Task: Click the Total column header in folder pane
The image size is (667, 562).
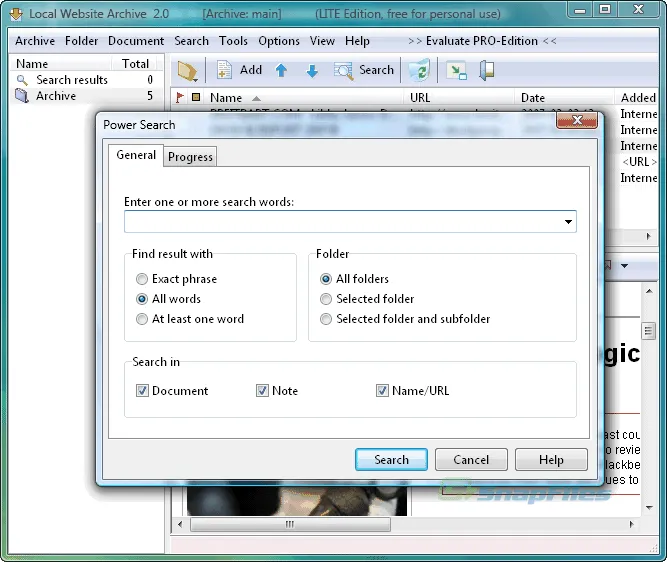Action: click(135, 64)
